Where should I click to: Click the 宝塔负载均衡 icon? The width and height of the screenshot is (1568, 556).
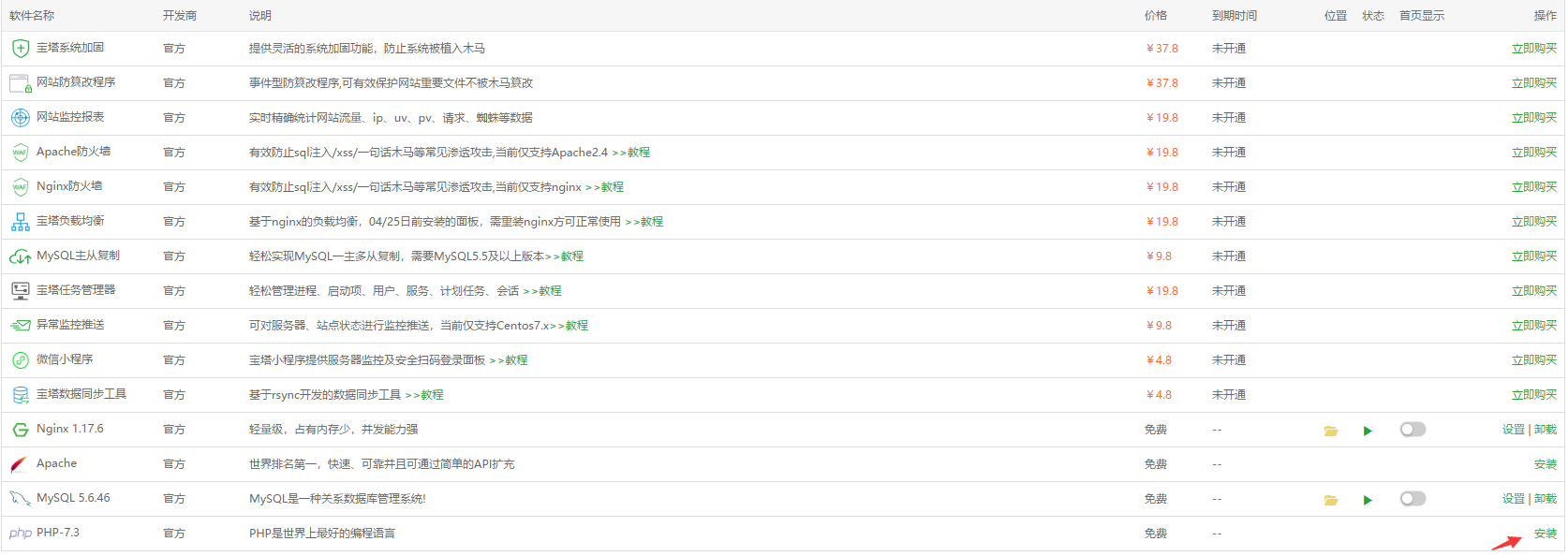(x=20, y=222)
